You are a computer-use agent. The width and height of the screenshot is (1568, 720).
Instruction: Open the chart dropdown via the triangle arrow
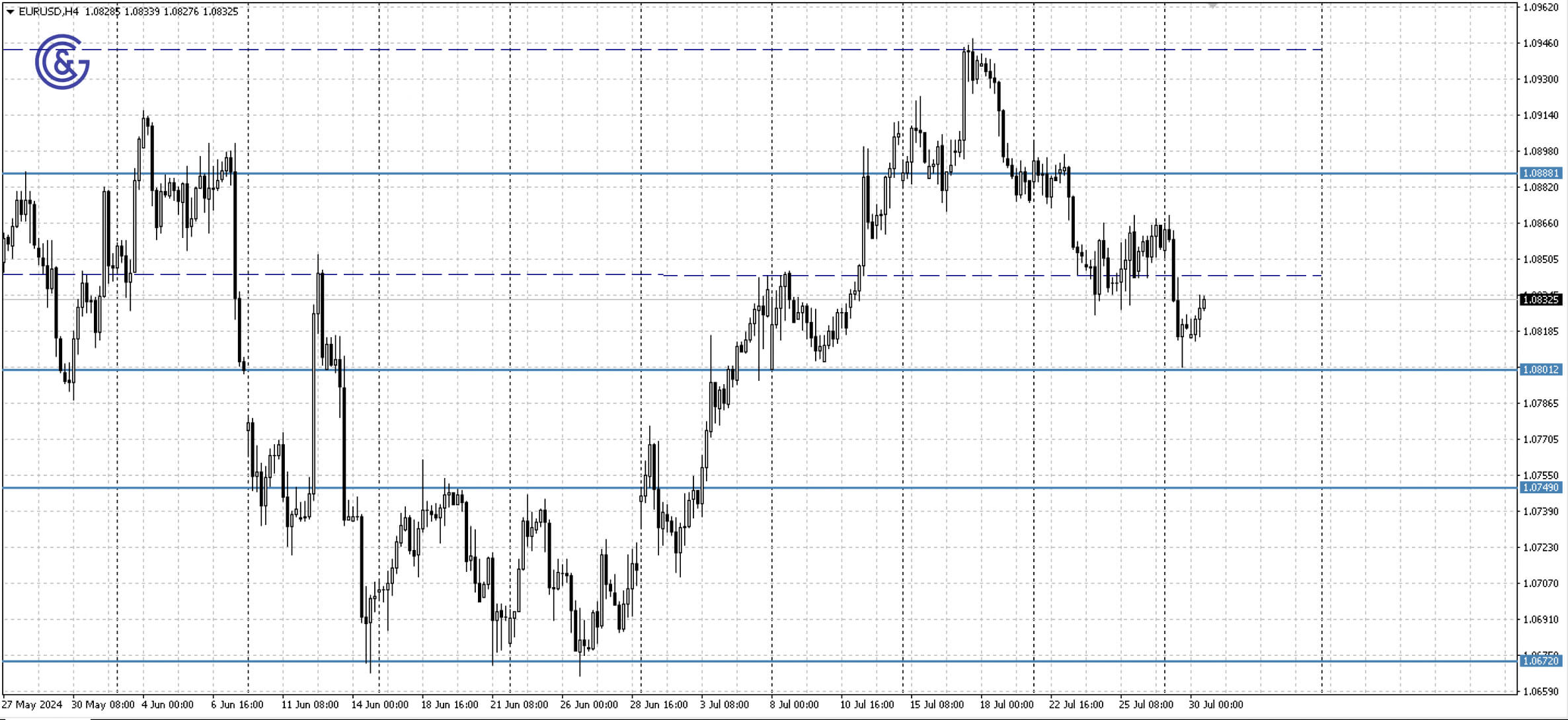(x=9, y=11)
